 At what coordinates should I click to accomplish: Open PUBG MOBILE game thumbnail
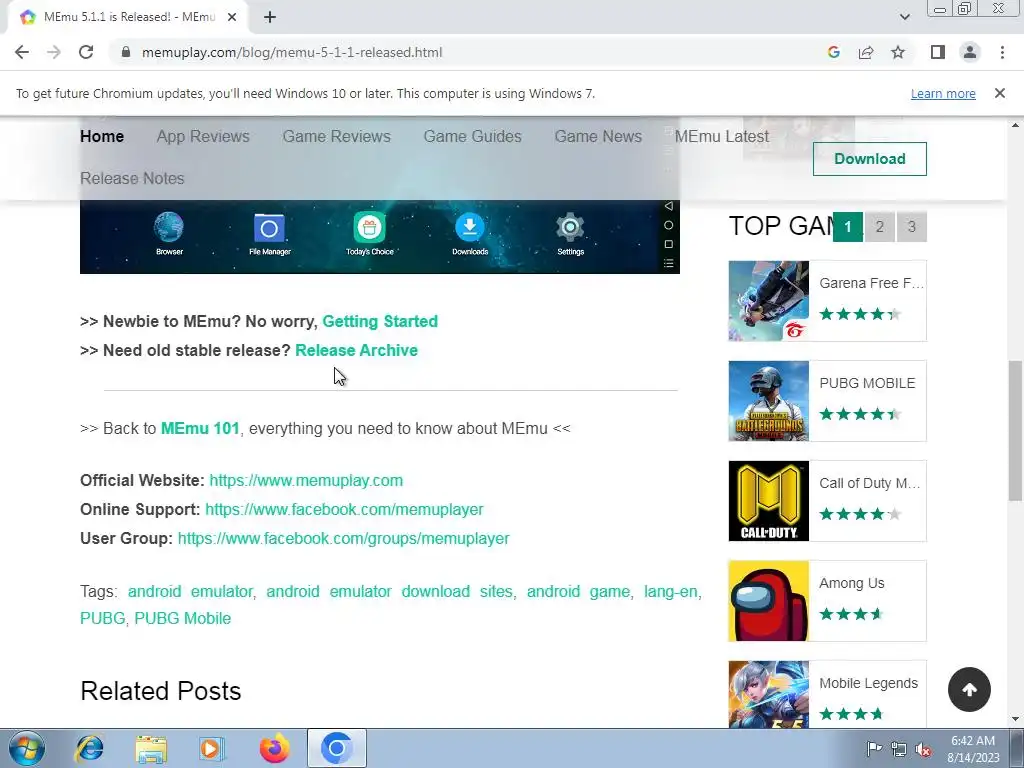pyautogui.click(x=769, y=401)
